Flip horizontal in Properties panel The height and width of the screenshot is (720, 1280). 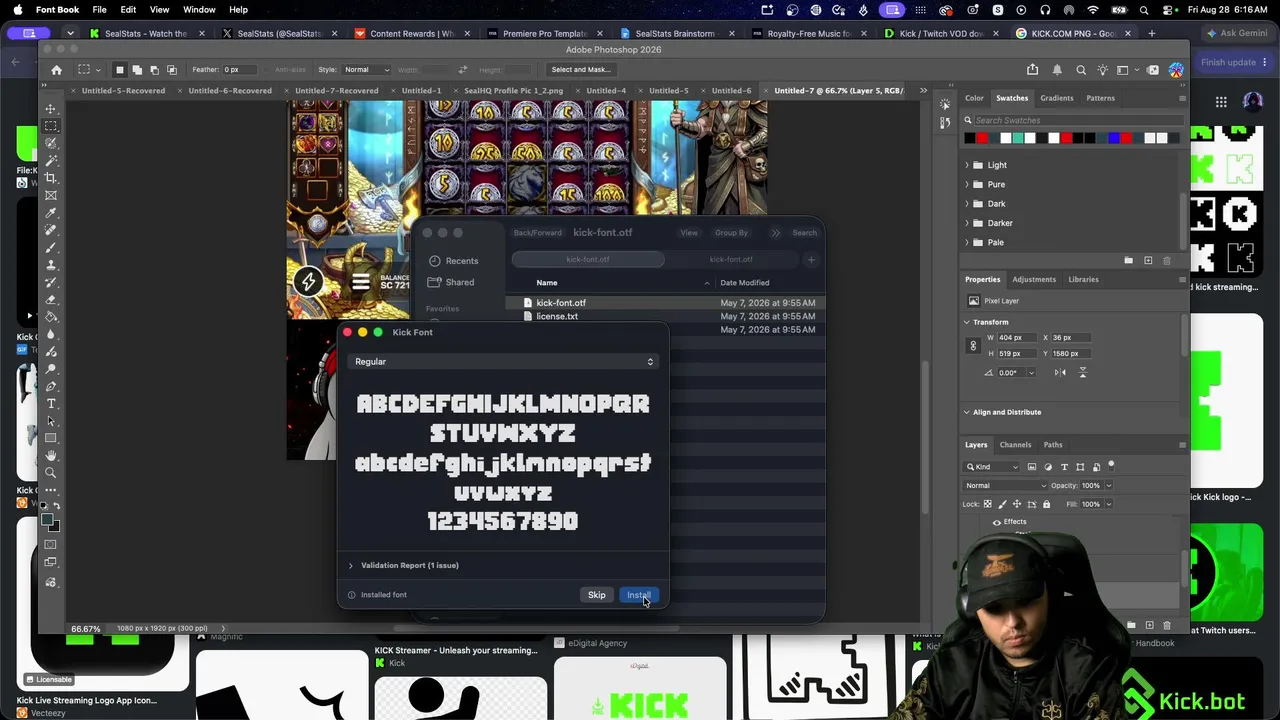coord(1061,373)
